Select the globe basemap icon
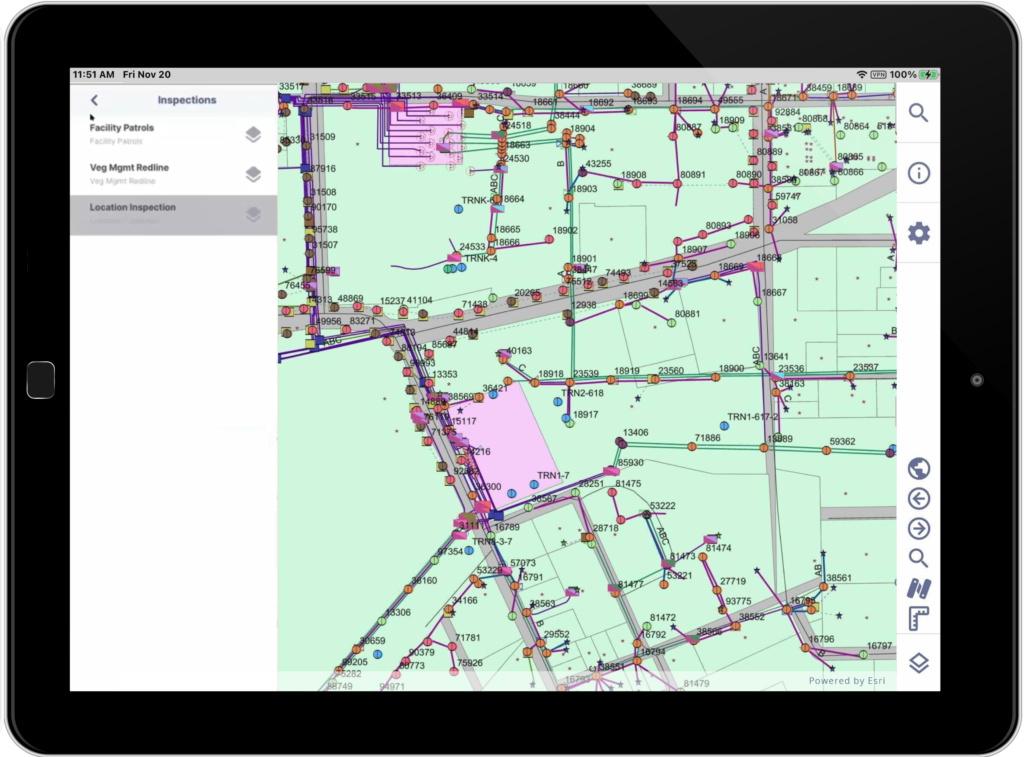This screenshot has height=757, width=1024. click(918, 467)
